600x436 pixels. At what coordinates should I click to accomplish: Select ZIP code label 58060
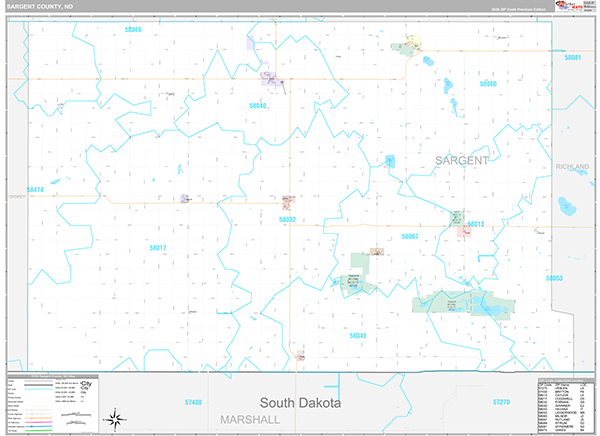click(x=488, y=83)
